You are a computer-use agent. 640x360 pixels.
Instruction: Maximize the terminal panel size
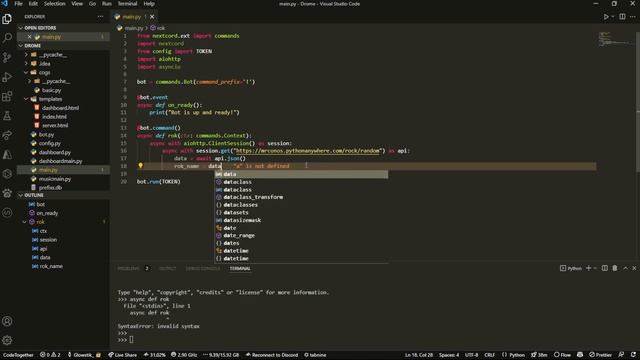point(625,268)
